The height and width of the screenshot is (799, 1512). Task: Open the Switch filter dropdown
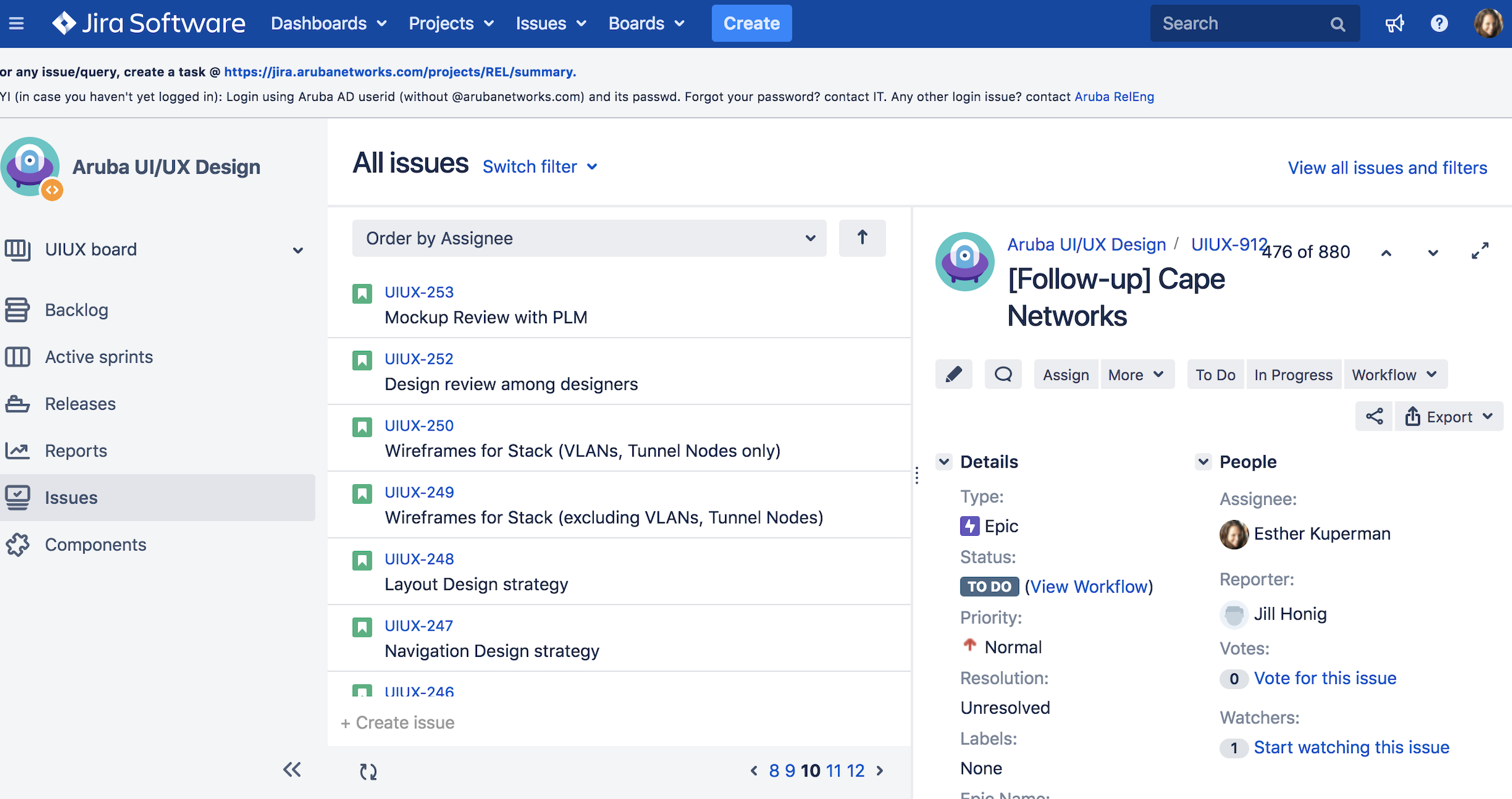pyautogui.click(x=540, y=167)
